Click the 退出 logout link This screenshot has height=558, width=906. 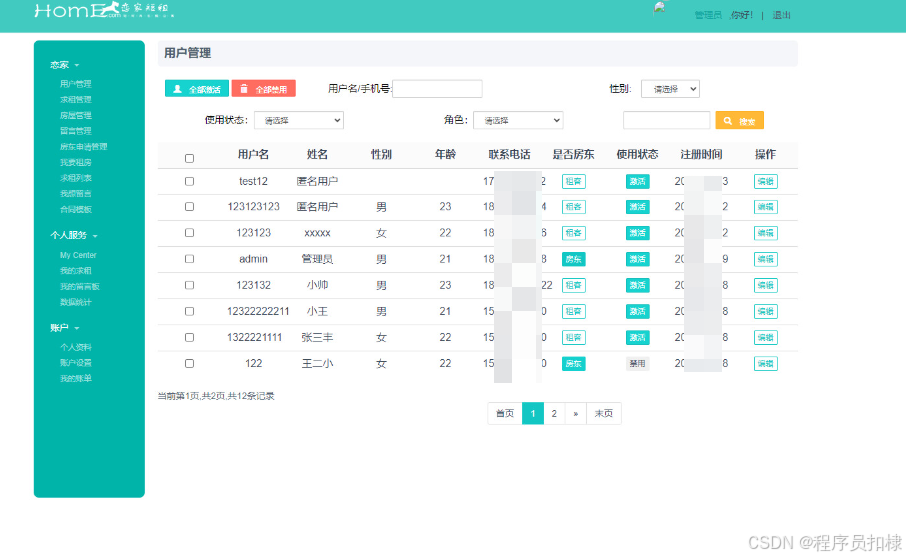coord(781,15)
